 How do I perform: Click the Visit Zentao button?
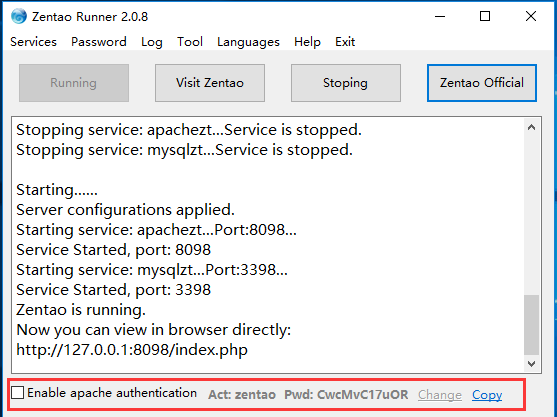(x=210, y=83)
